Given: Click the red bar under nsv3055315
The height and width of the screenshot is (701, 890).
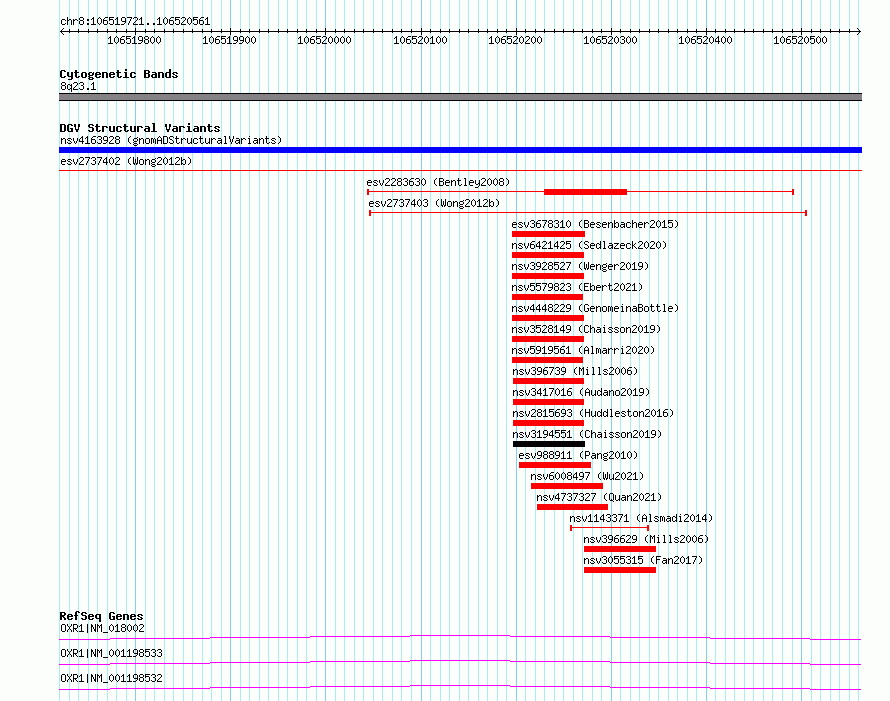Looking at the screenshot, I should point(620,570).
